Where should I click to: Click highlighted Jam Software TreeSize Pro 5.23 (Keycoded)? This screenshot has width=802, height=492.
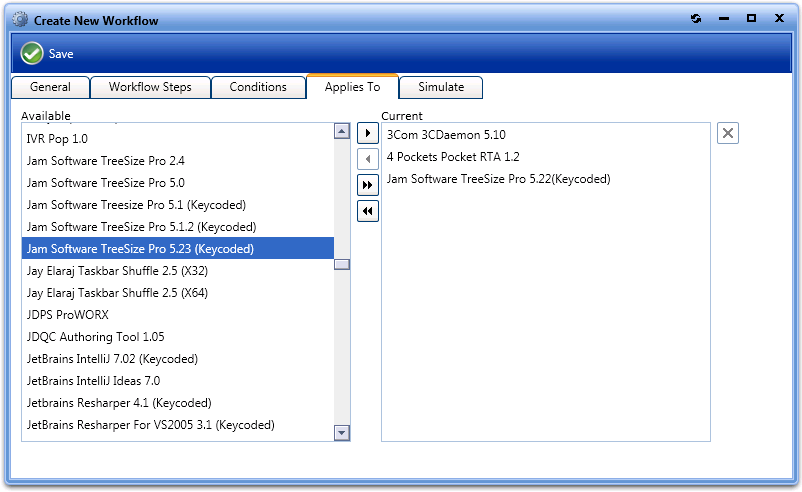[178, 249]
